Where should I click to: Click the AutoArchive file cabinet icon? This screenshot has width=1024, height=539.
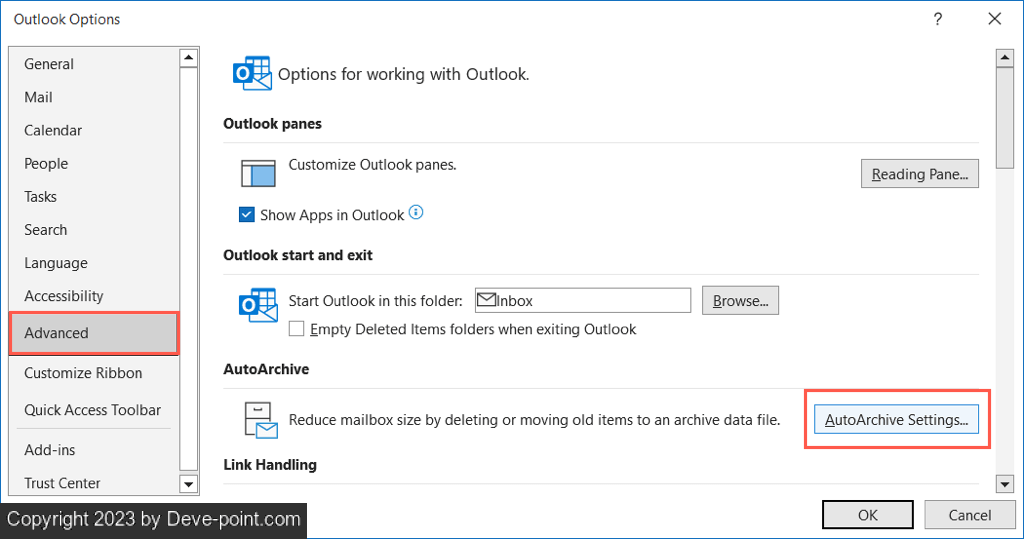point(258,420)
